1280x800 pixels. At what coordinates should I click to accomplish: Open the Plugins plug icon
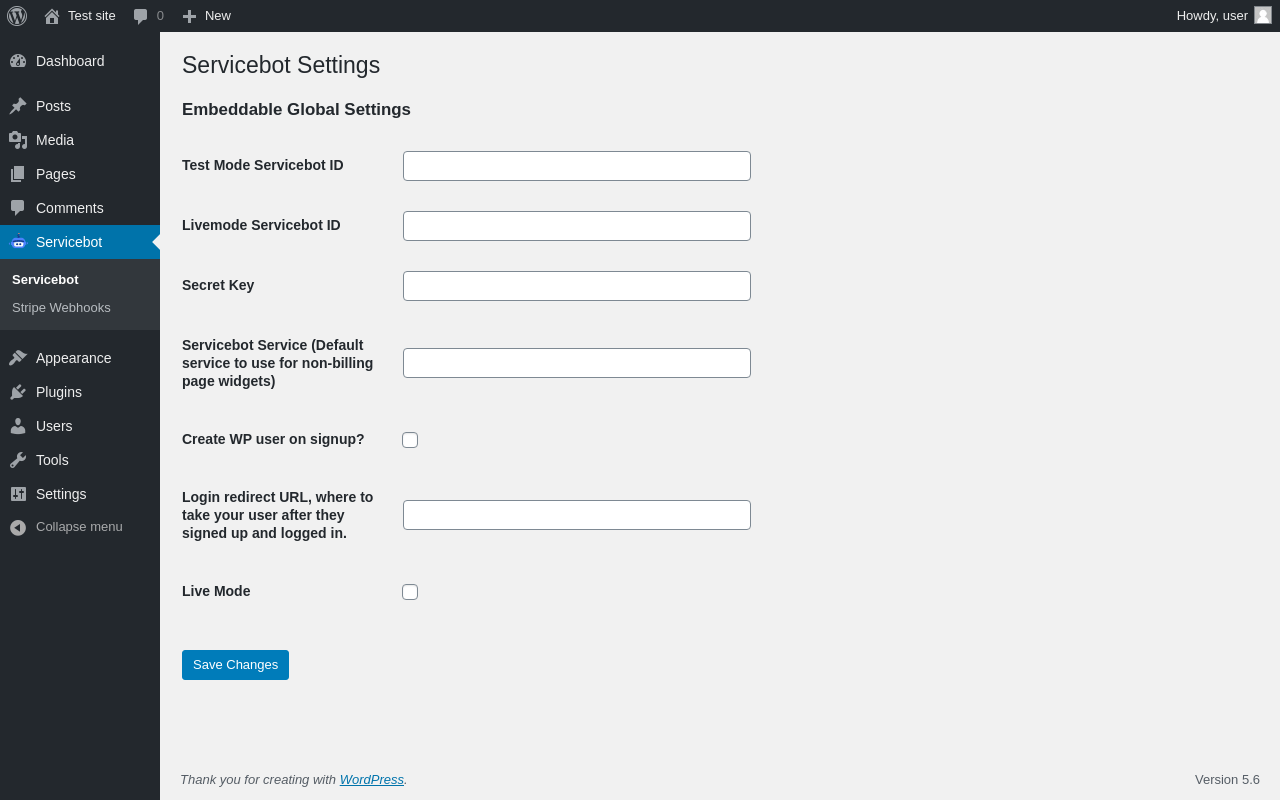(x=18, y=392)
